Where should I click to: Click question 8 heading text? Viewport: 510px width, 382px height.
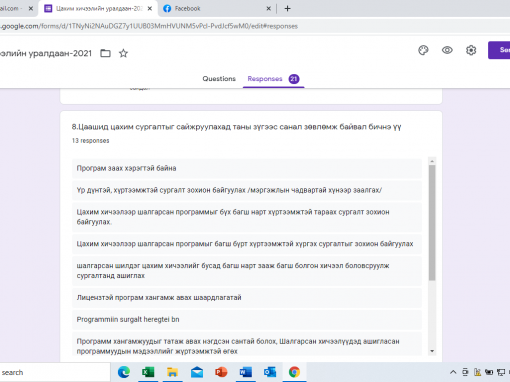236,127
